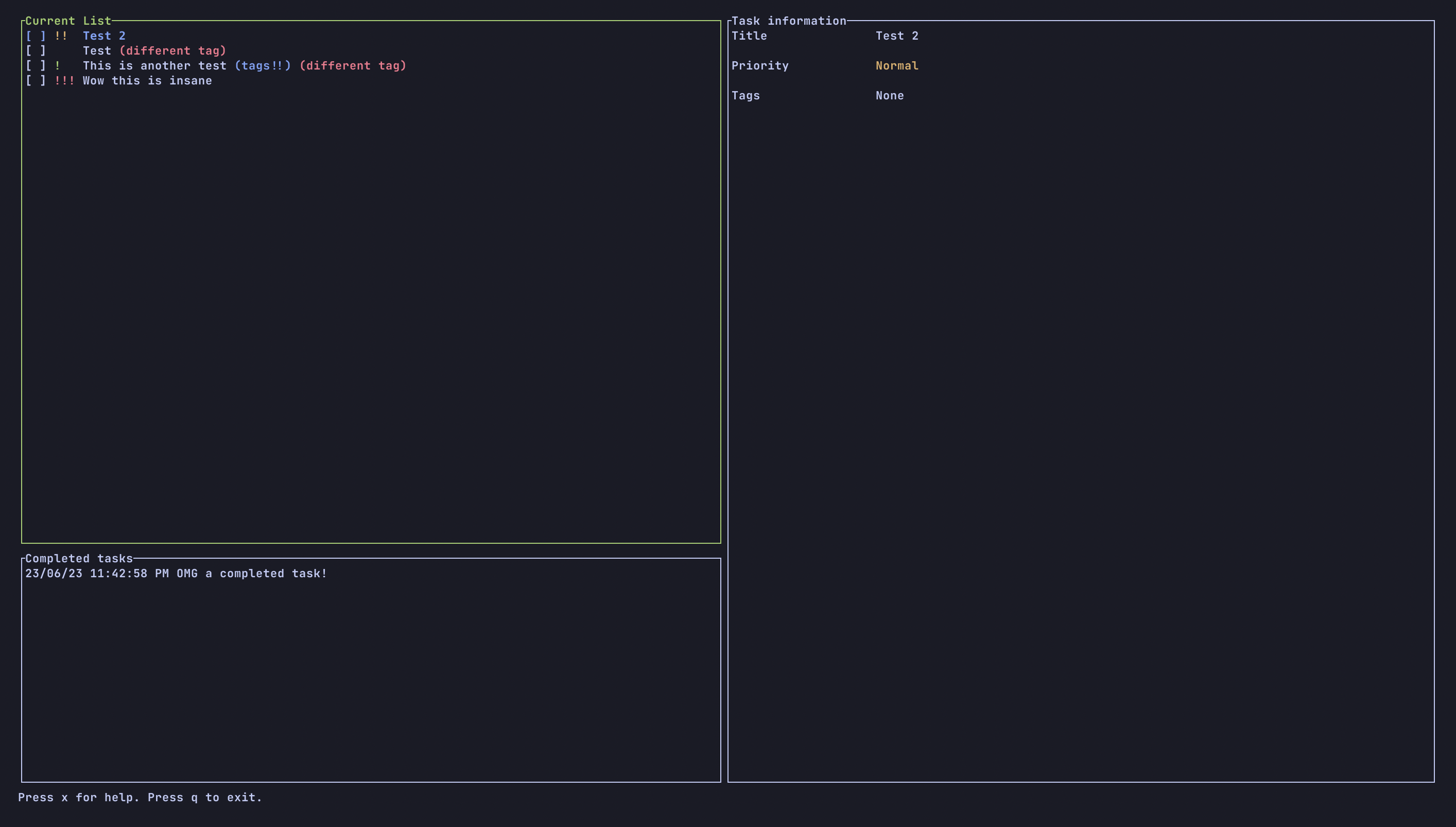Click the None value beside Tags
Screen dimensions: 1456x827
[x=889, y=95]
